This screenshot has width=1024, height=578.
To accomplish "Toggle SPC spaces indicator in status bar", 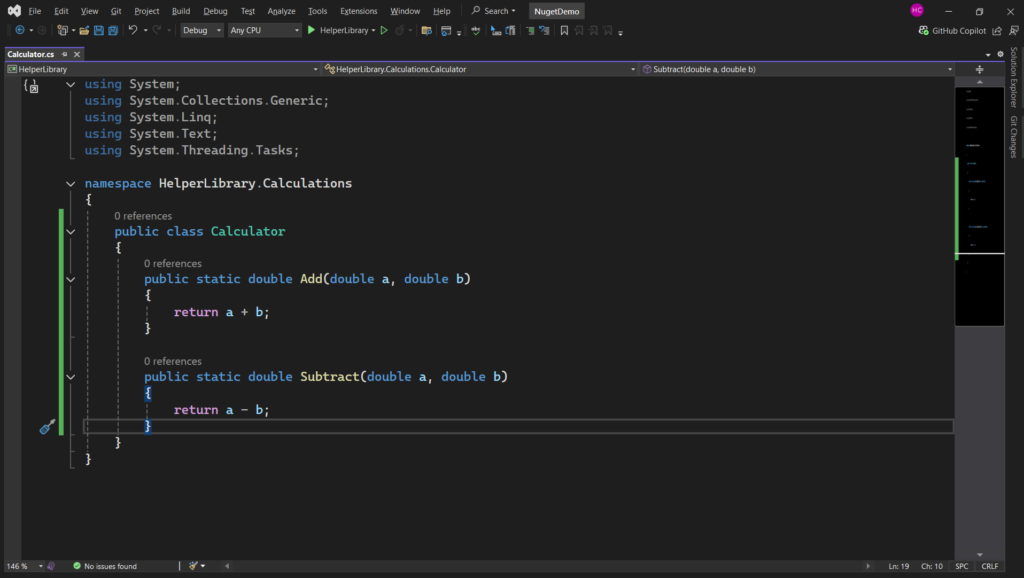I will [962, 566].
